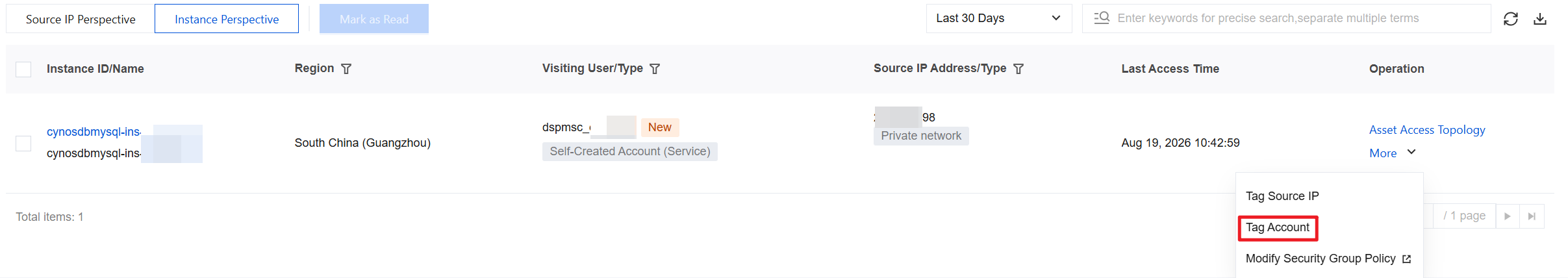Check the cynosdbmysql-ins row checkbox
Viewport: 1568px width, 278px height.
click(x=23, y=144)
